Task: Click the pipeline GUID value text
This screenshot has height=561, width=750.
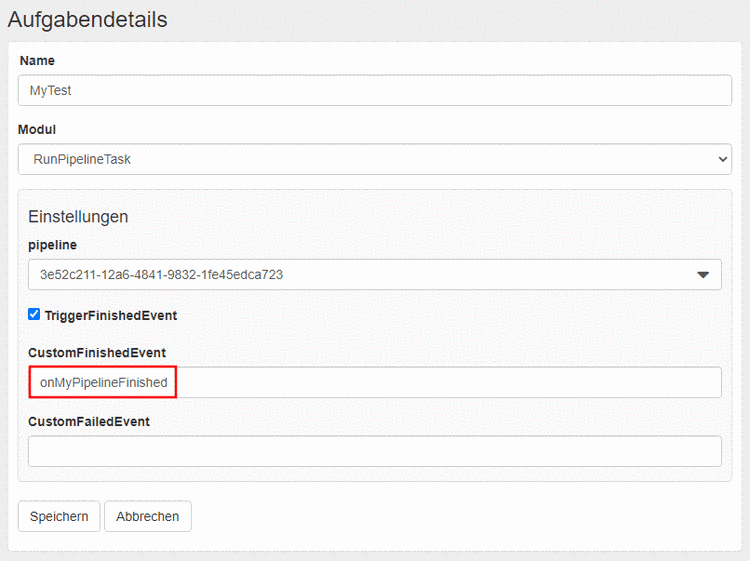Action: pos(160,274)
